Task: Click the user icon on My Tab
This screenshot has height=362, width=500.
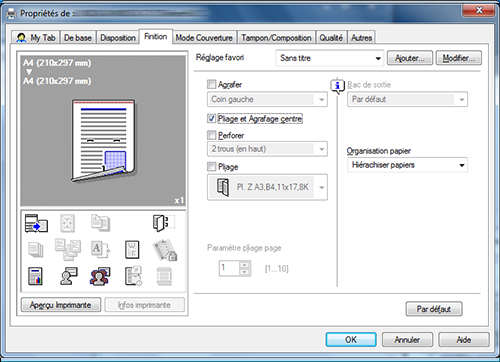Action: (21, 38)
